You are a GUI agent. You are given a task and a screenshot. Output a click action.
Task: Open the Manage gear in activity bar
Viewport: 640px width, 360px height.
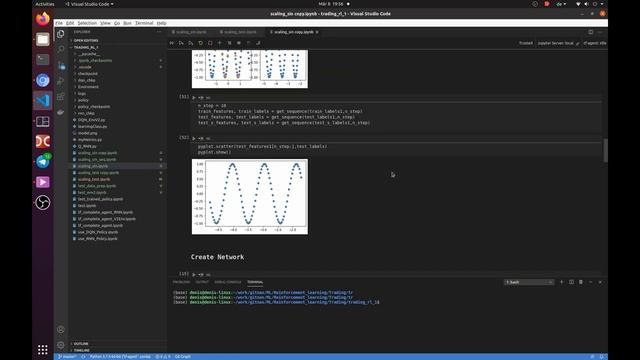coord(60,345)
